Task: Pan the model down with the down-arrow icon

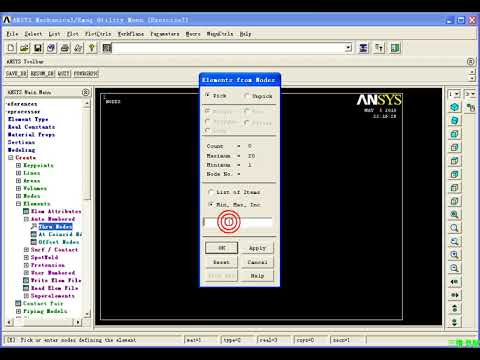Action: 454,322
